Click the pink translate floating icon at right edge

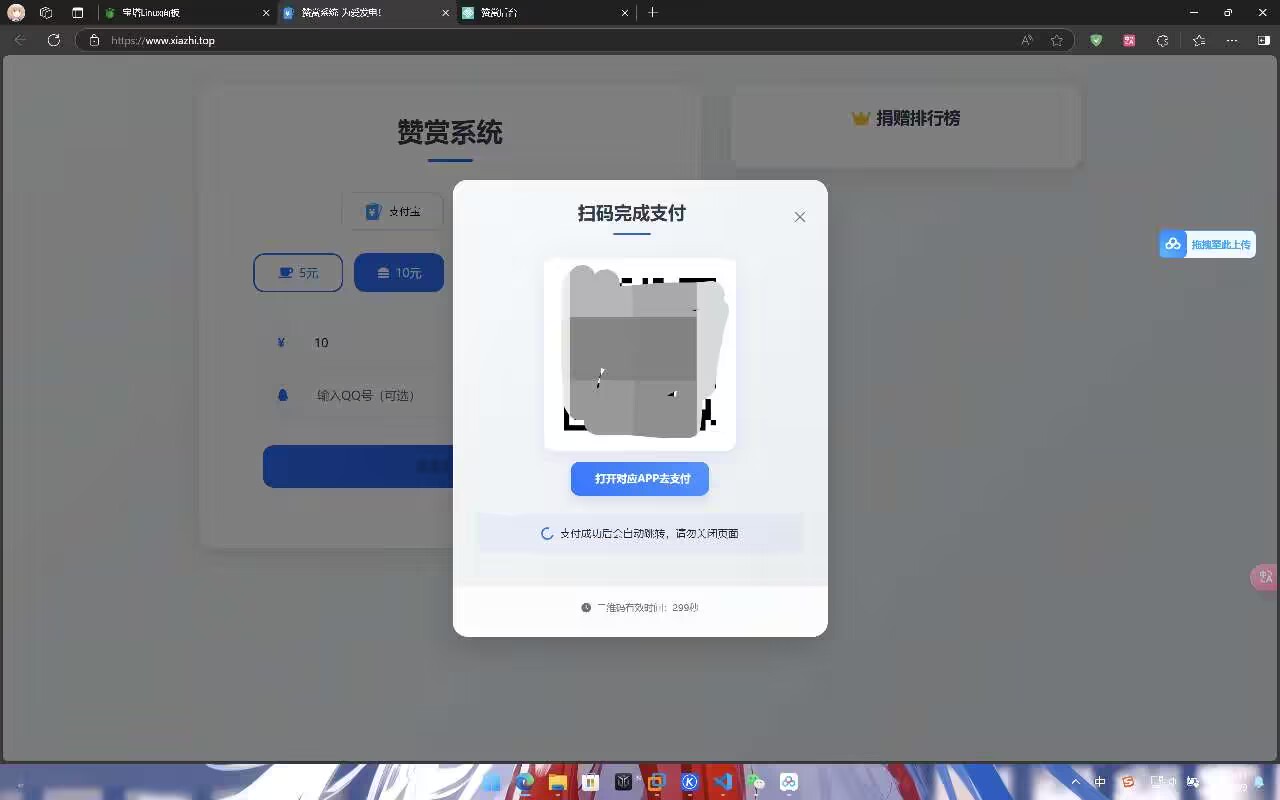point(1266,577)
